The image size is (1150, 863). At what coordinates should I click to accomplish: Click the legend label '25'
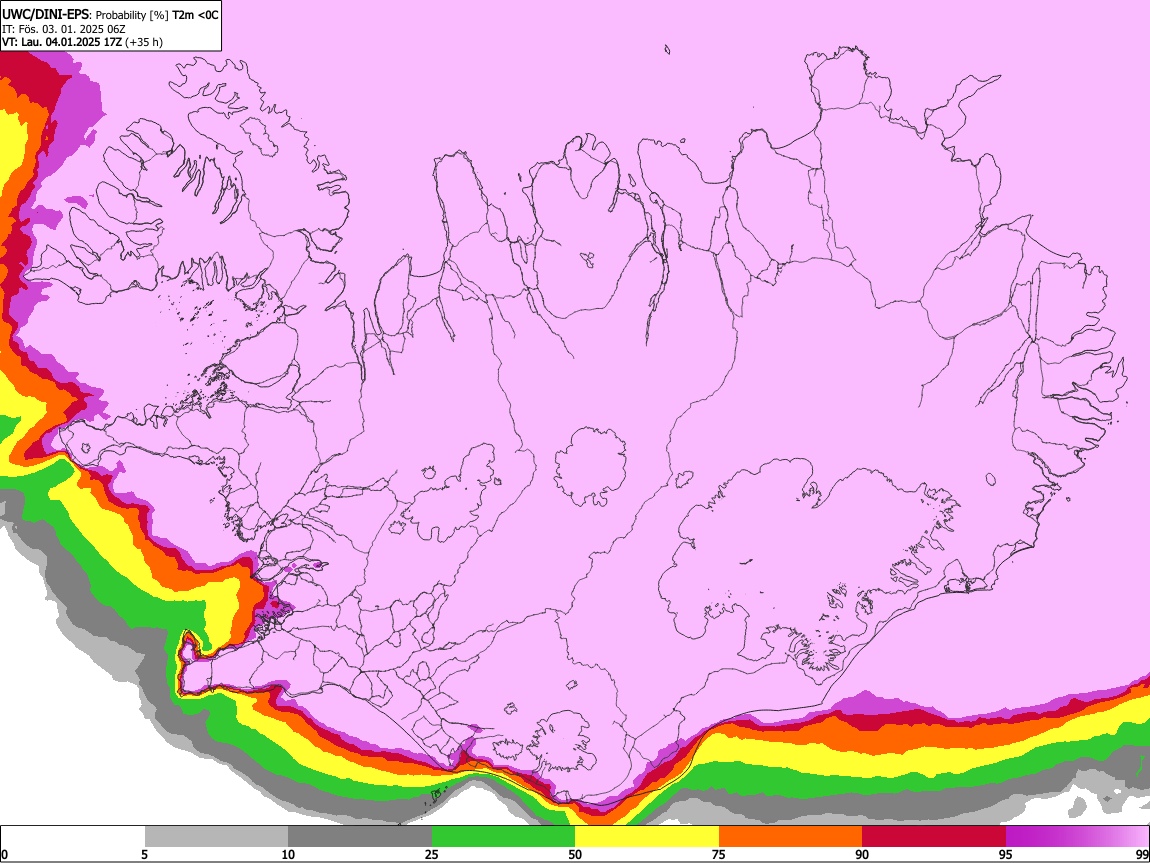click(432, 854)
